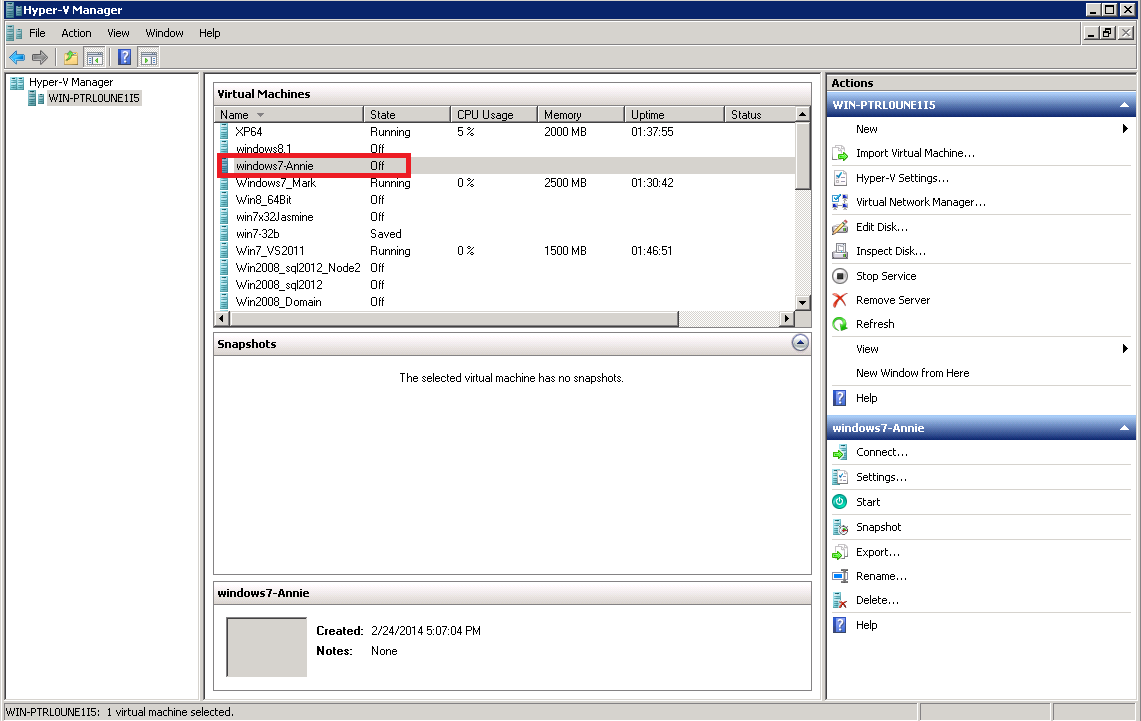
Task: Open the Window menu
Action: pyautogui.click(x=164, y=33)
